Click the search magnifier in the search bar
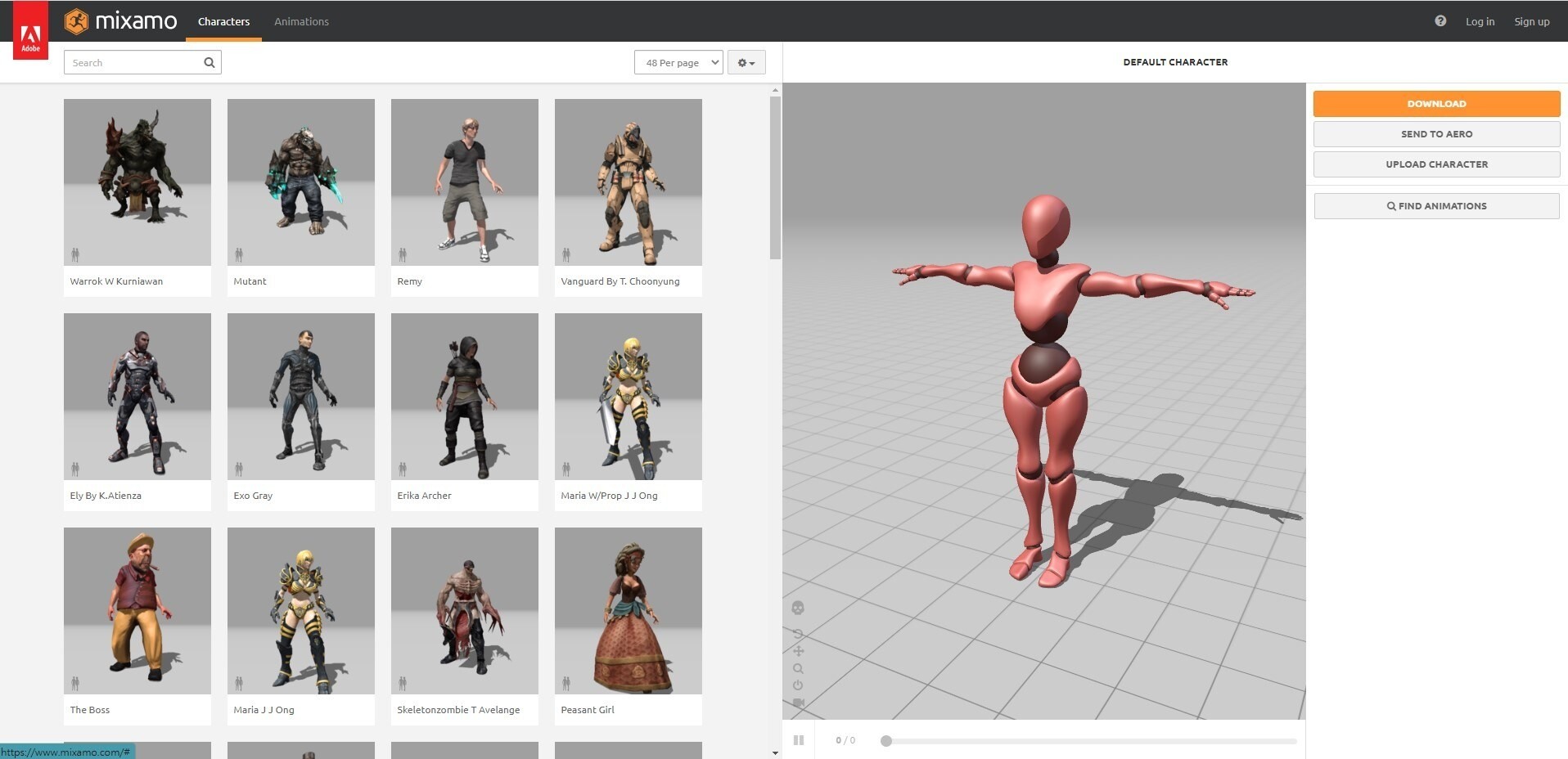Screen dimensions: 1568x759 tap(209, 62)
